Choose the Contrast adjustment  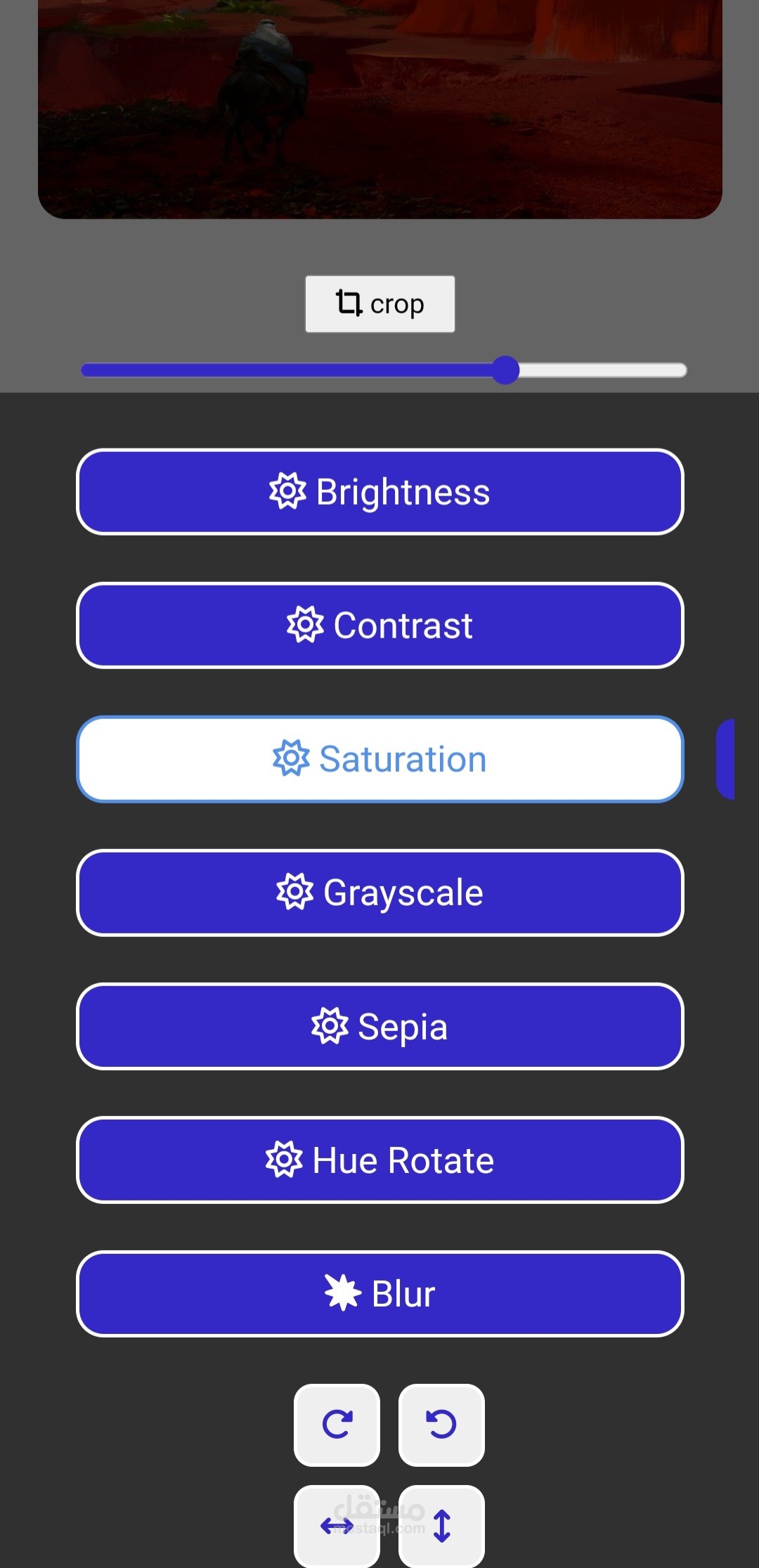tap(379, 626)
